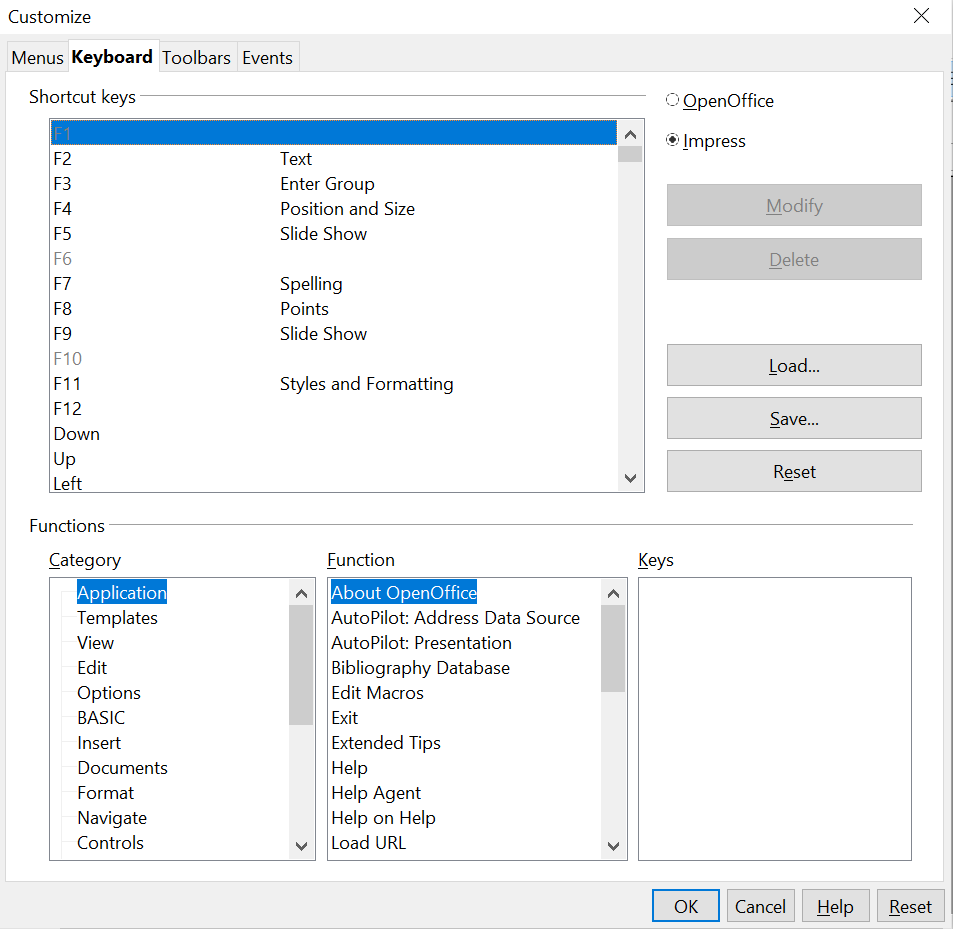This screenshot has height=929, width=953.
Task: Select the F5 Slide Show shortcut row
Action: click(334, 234)
